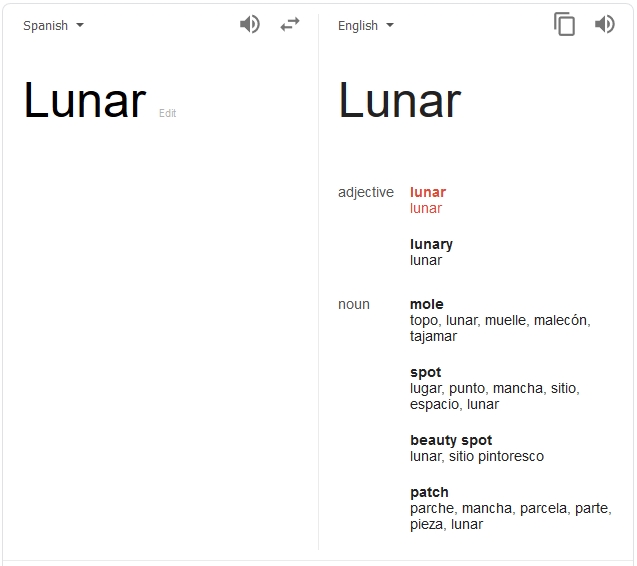Select the 'beauty spot' translation
This screenshot has height=566, width=637.
451,440
